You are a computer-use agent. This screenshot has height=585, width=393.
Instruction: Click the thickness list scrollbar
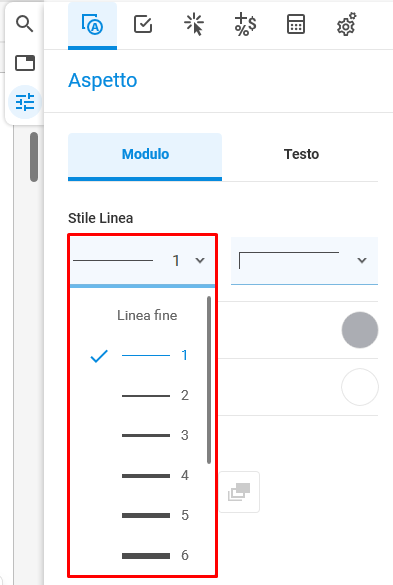point(209,380)
